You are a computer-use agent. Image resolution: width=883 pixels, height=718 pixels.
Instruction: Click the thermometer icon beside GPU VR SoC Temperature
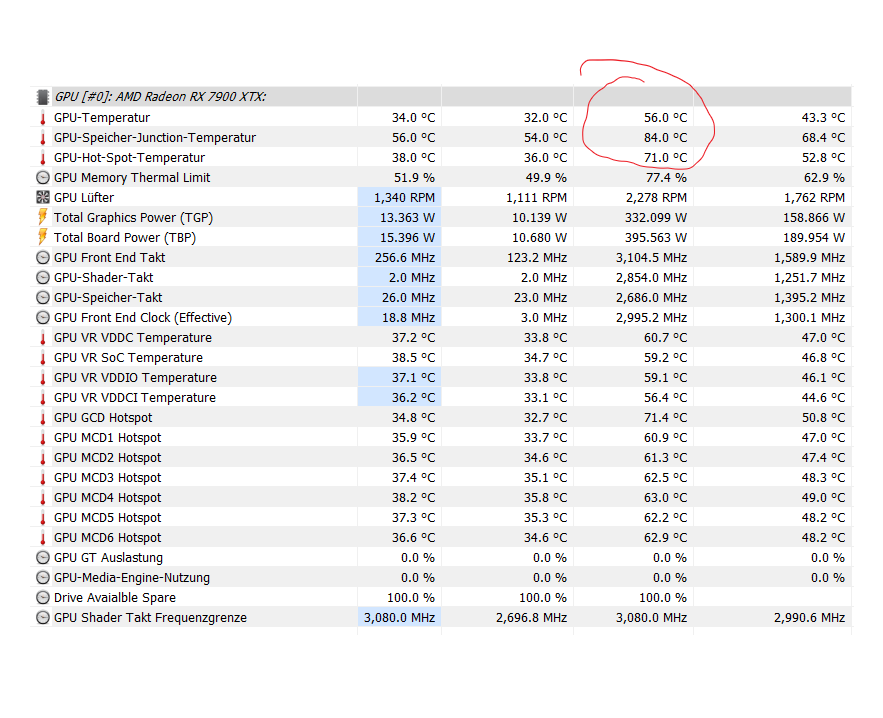click(x=42, y=358)
